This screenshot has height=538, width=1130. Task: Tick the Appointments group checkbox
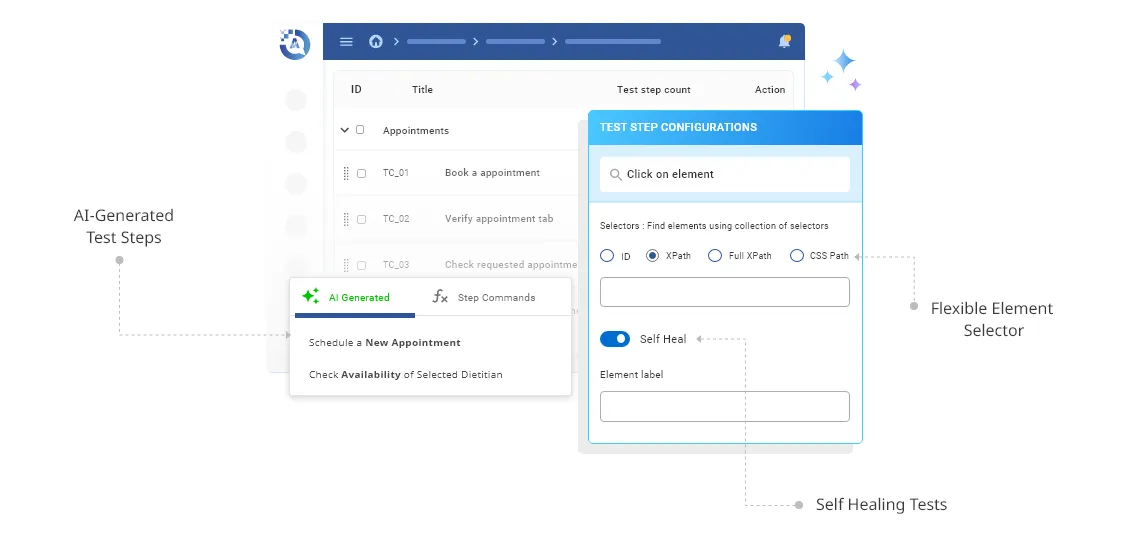(x=360, y=130)
